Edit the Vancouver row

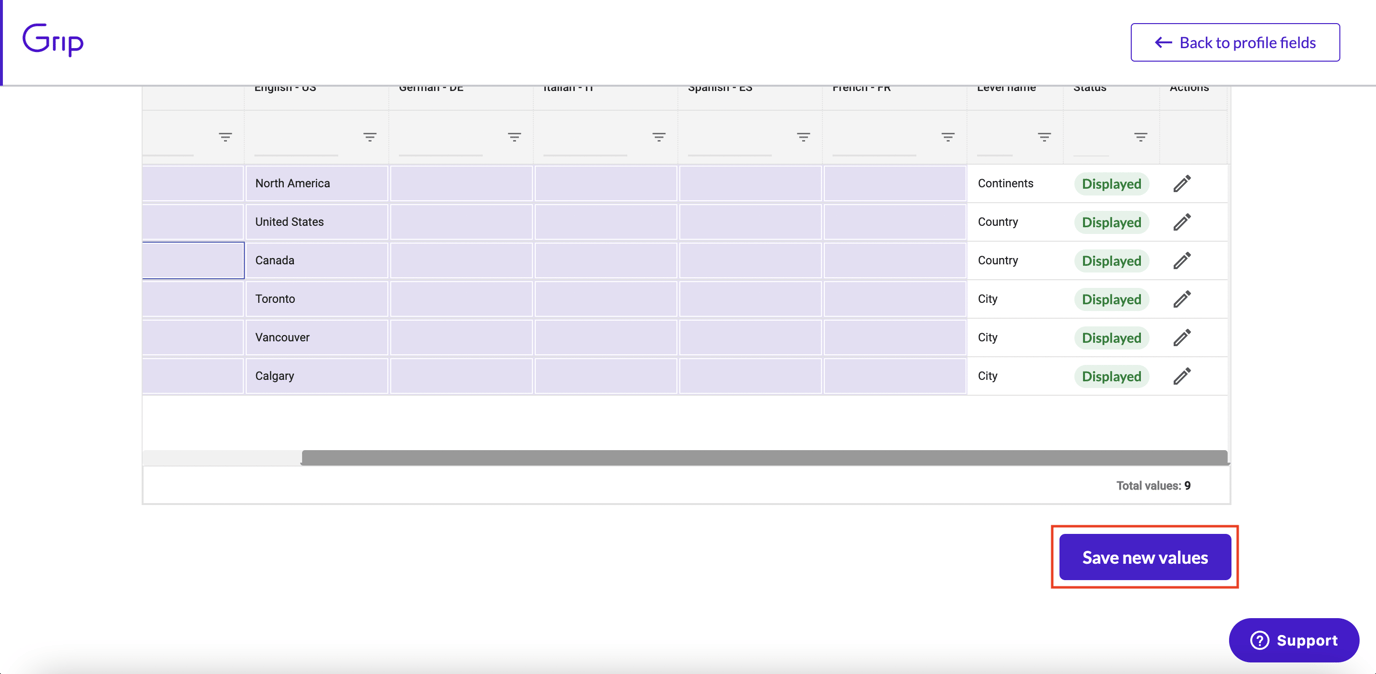(1182, 338)
